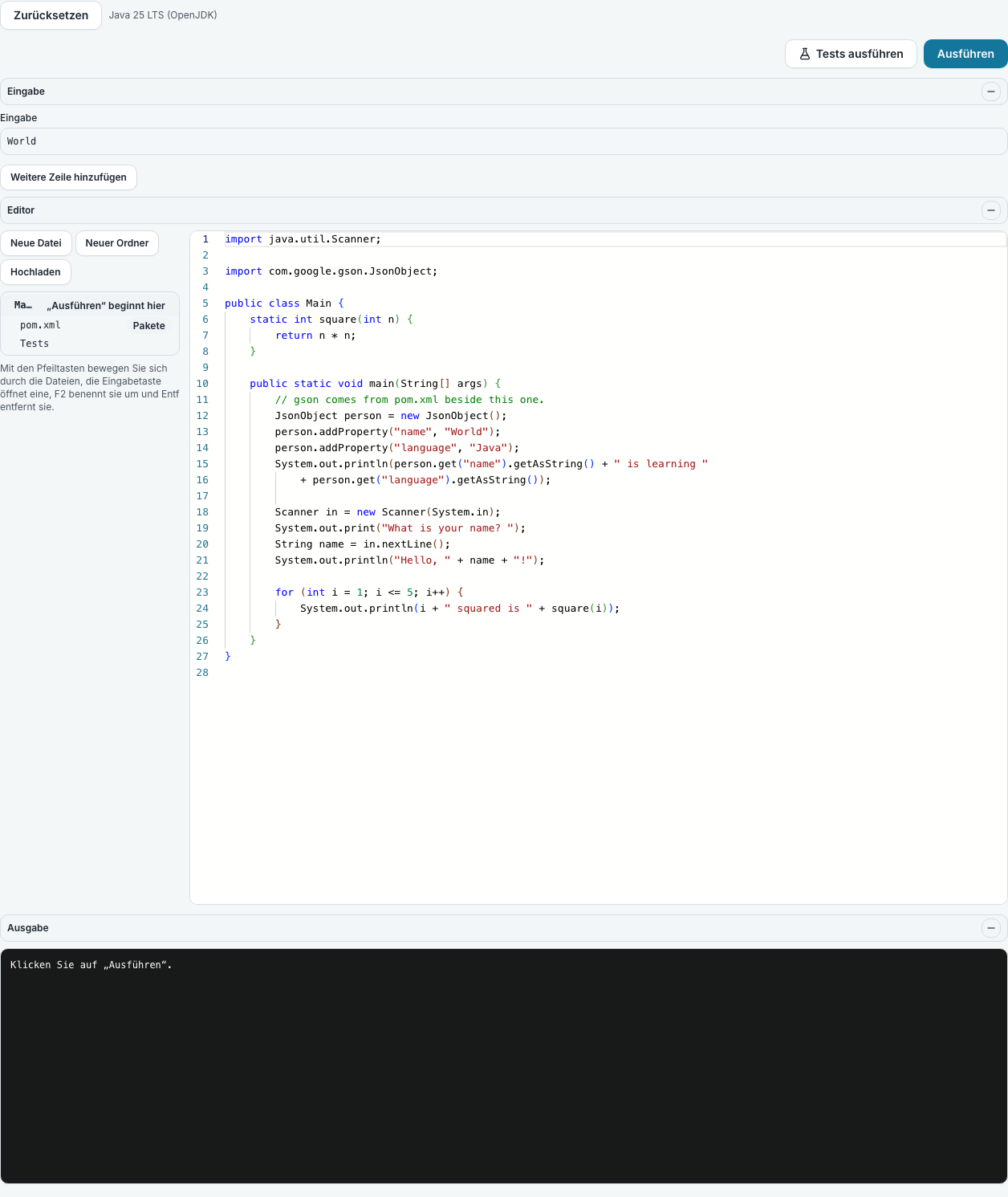Click the Zurücksetzen button

pos(51,15)
